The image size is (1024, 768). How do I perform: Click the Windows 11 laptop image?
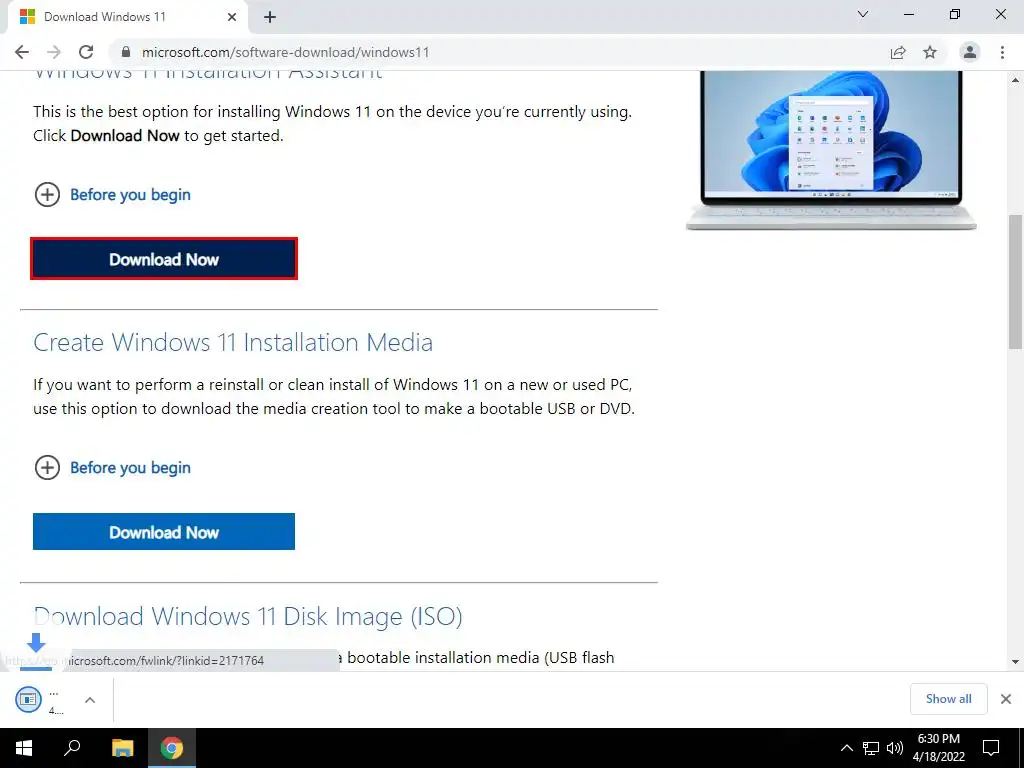(831, 151)
